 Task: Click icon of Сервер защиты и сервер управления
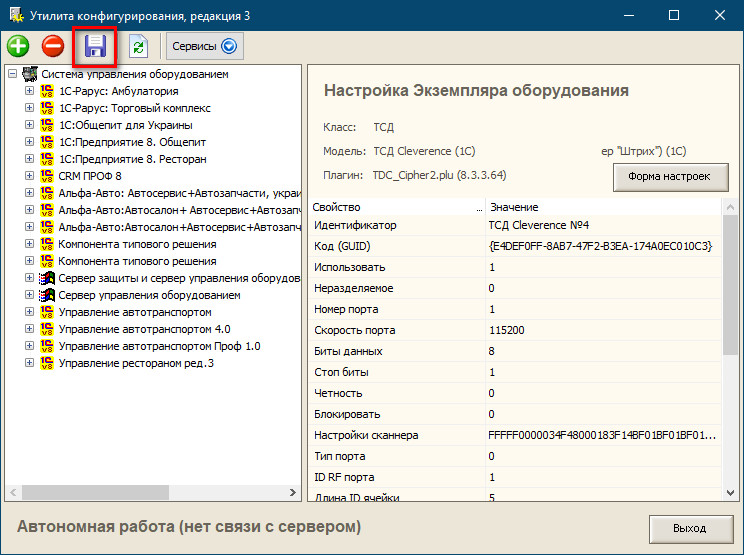[46, 278]
